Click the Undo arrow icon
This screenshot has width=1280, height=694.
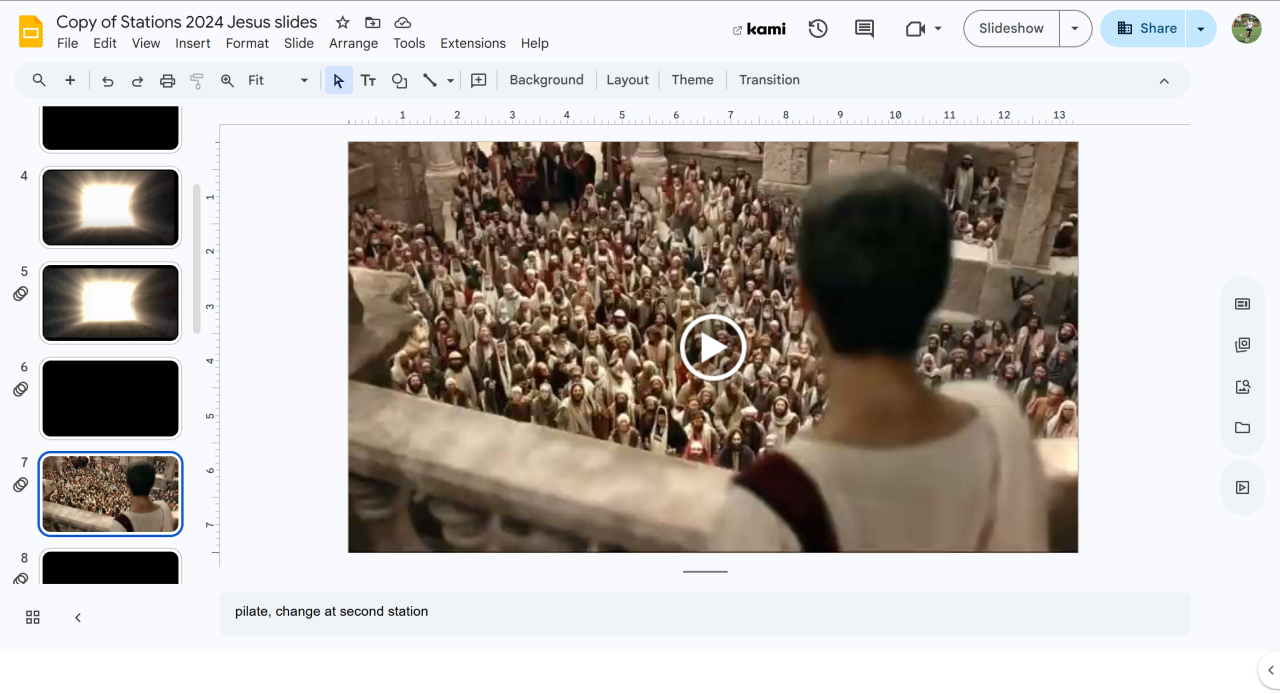108,81
